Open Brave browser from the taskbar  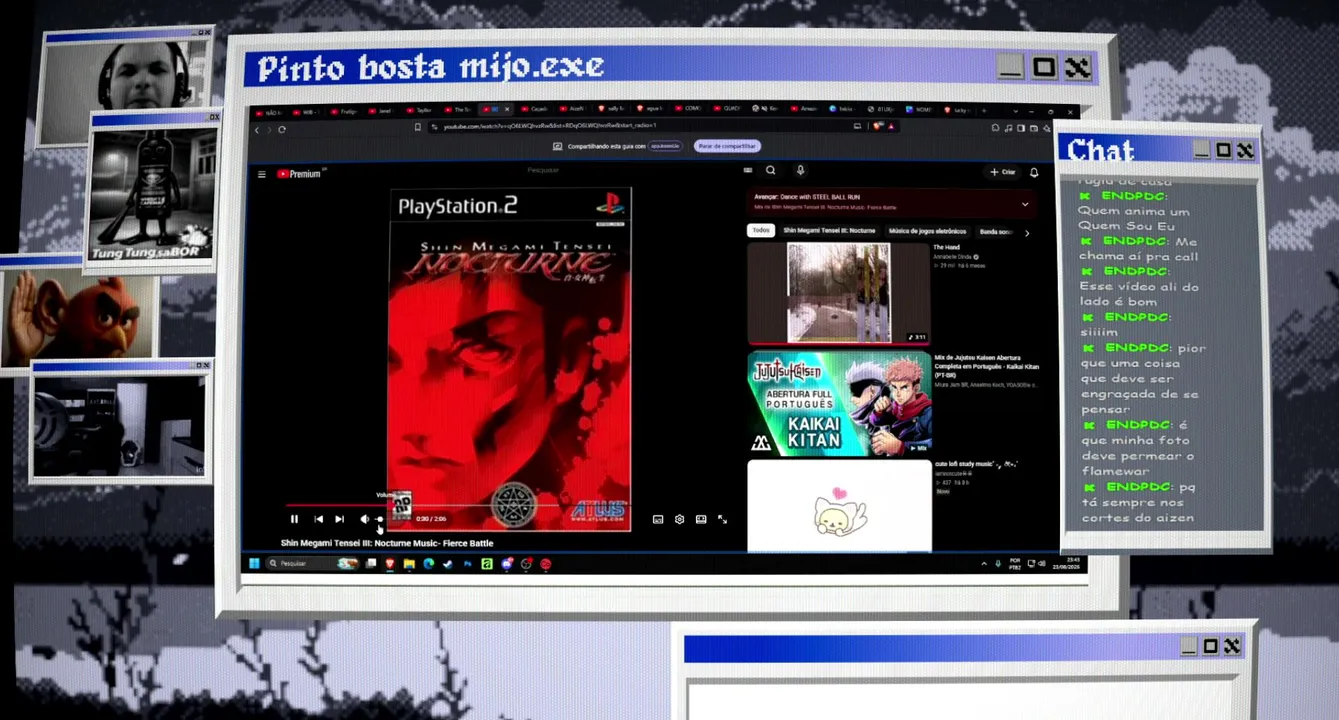point(390,564)
